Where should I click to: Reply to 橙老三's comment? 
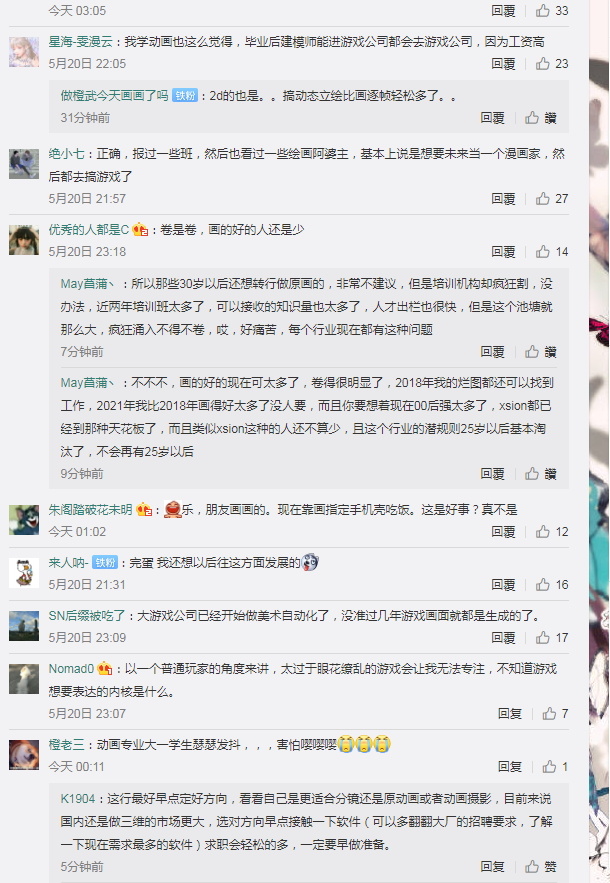pos(510,766)
